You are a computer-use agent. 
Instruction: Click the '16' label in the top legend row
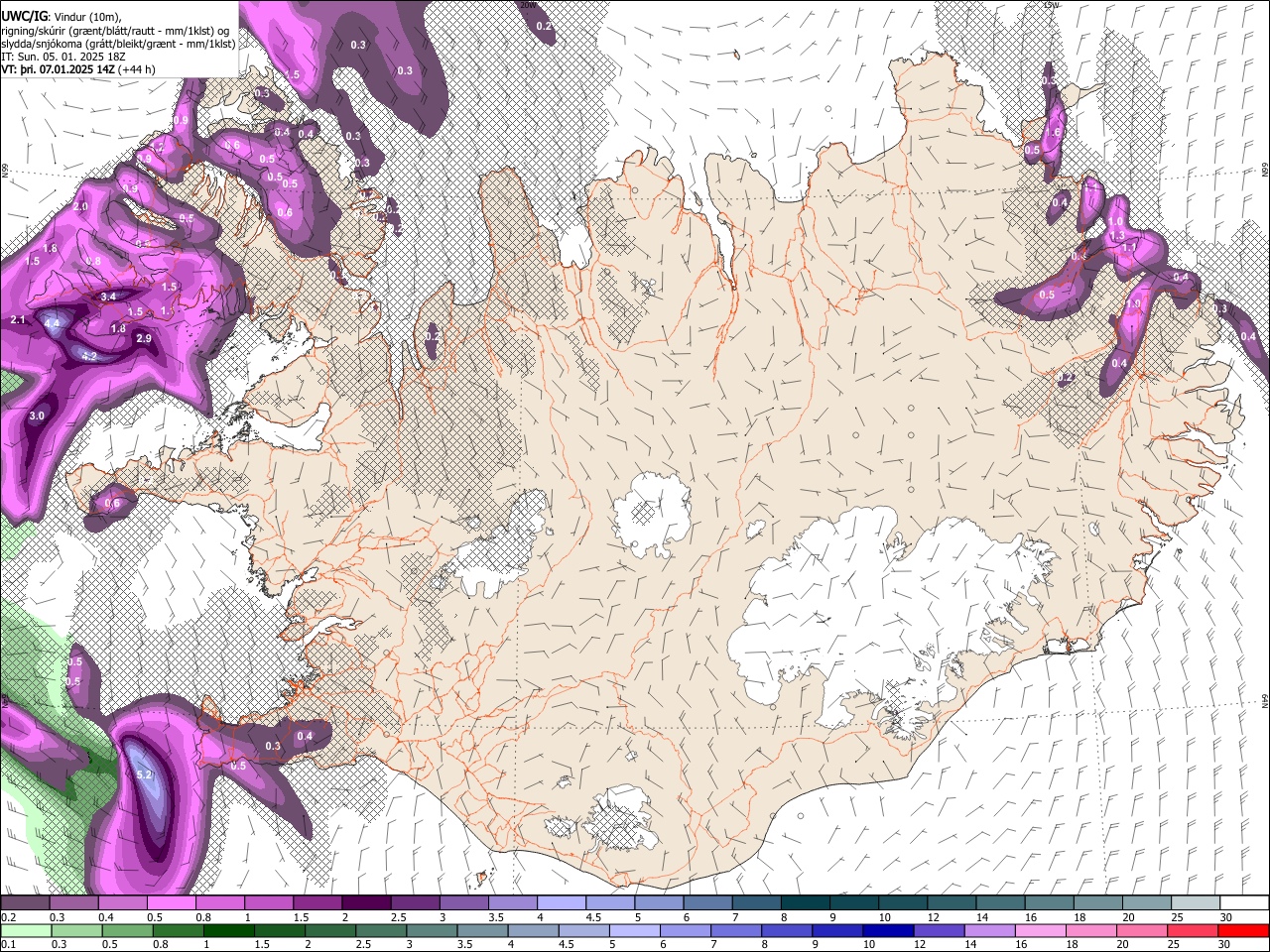click(x=1032, y=917)
